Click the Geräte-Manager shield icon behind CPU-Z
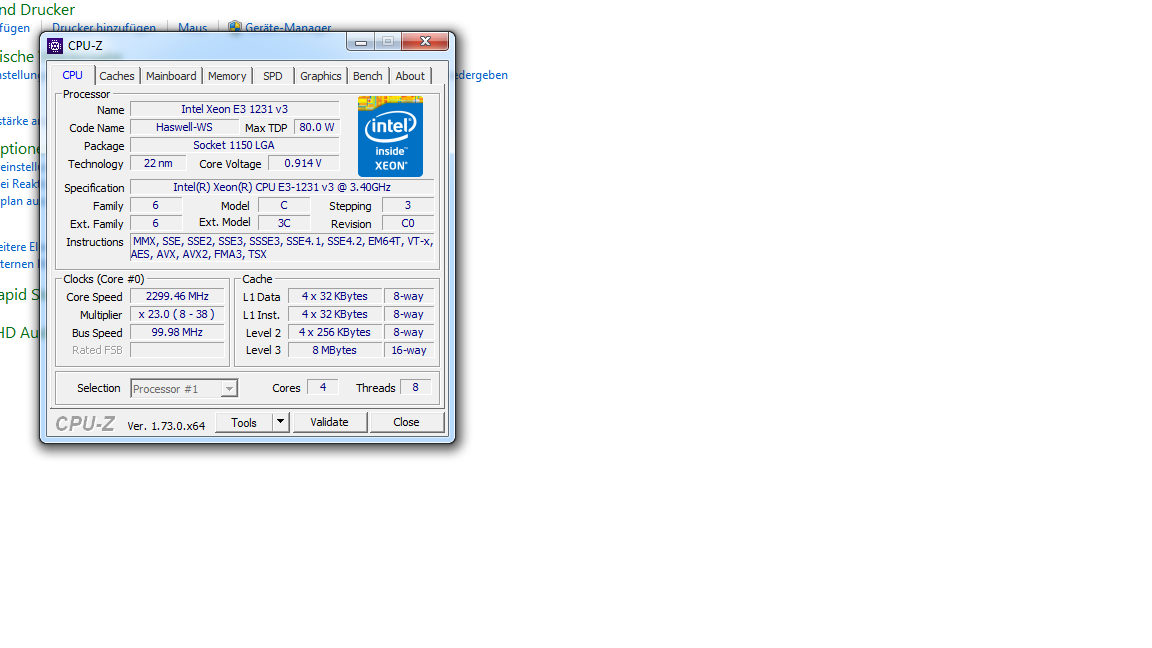1152x648 pixels. (x=234, y=27)
